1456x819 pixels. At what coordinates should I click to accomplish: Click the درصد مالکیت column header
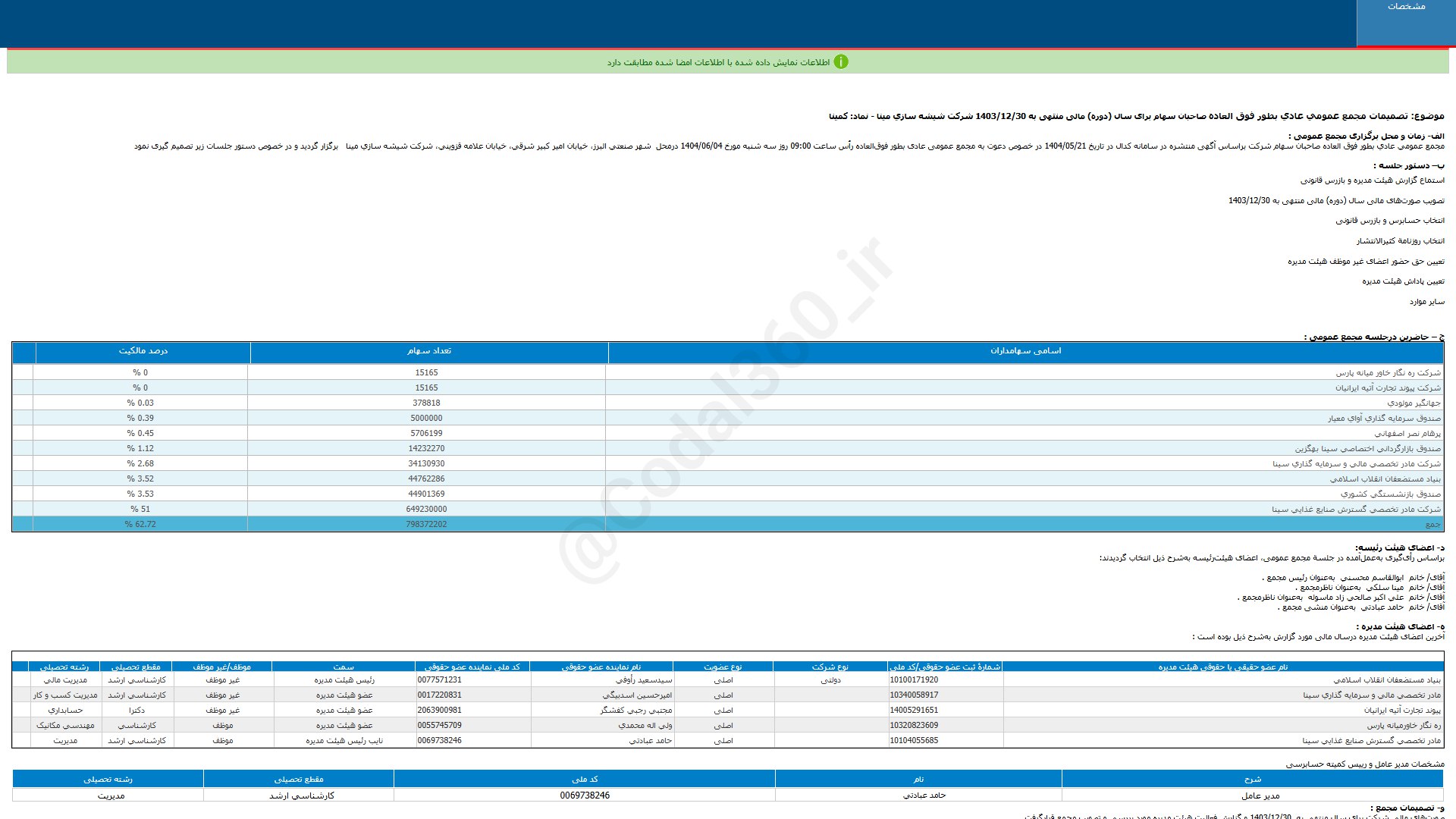click(143, 351)
